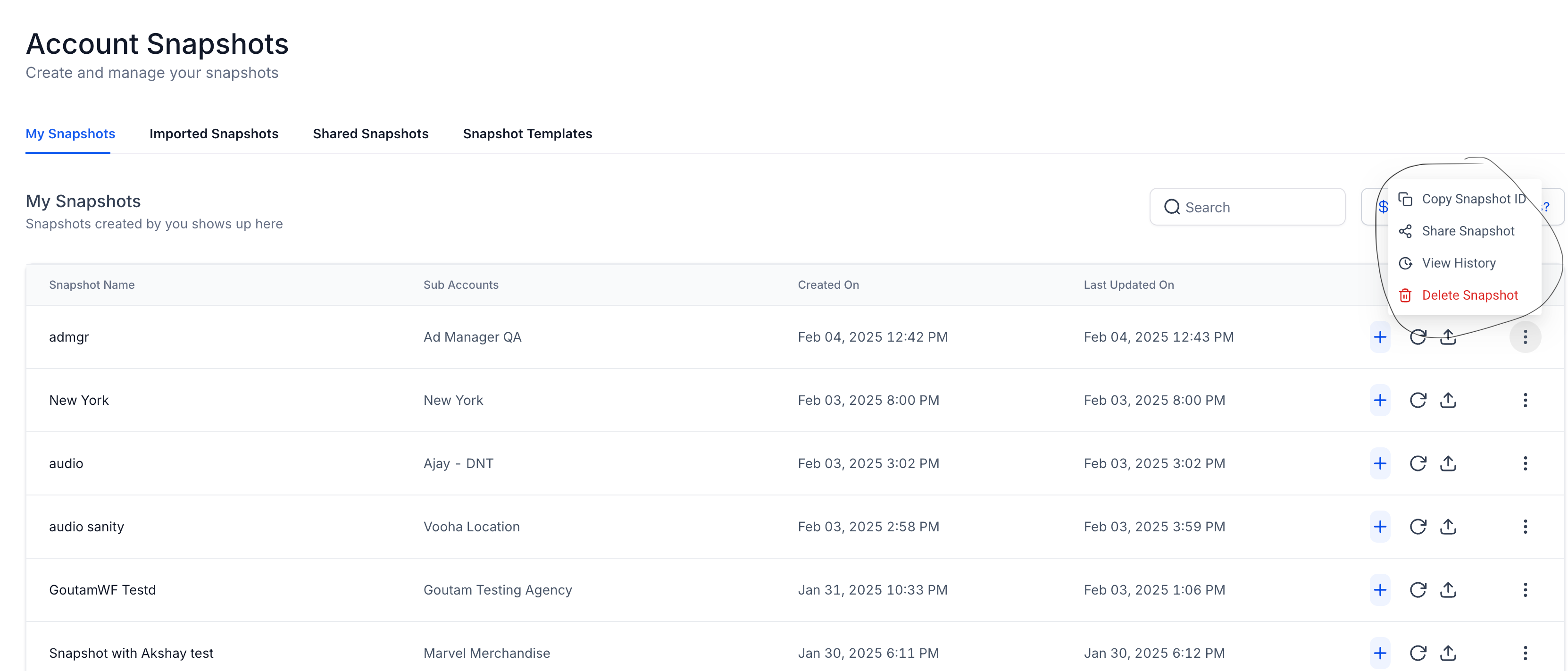Open Shared Snapshots tab

click(x=370, y=134)
